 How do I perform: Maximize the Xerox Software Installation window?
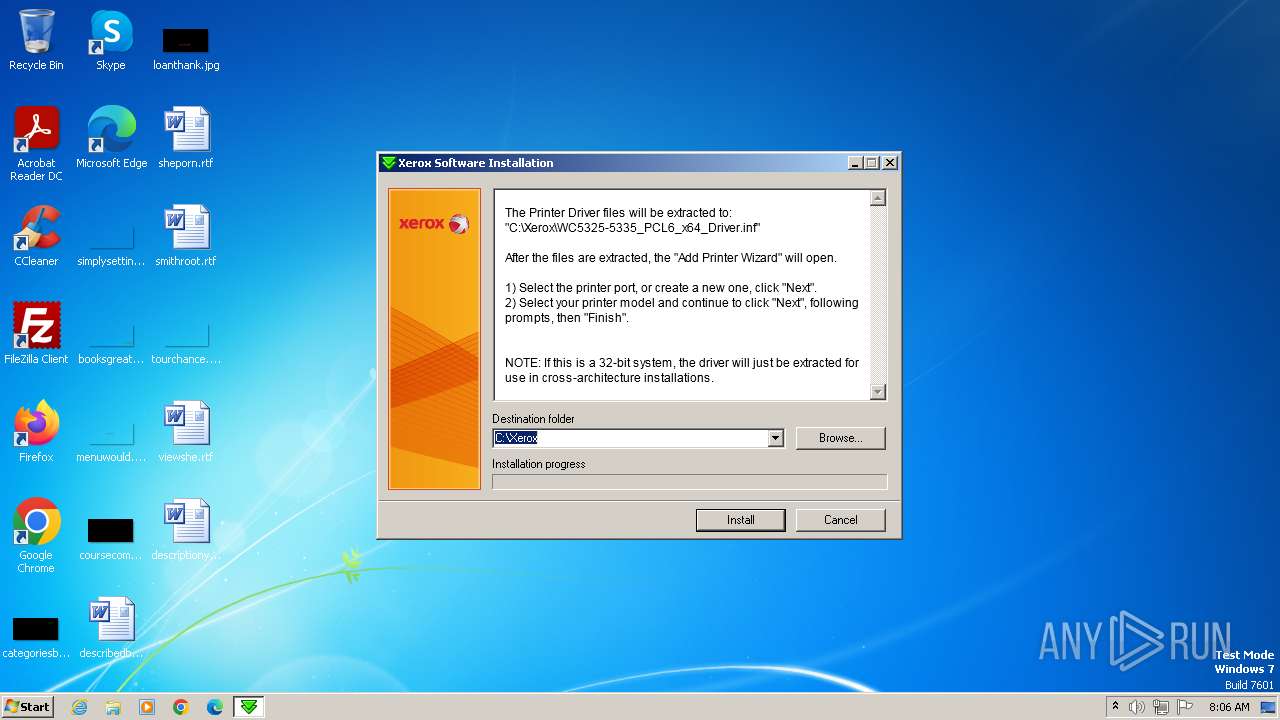tap(871, 163)
